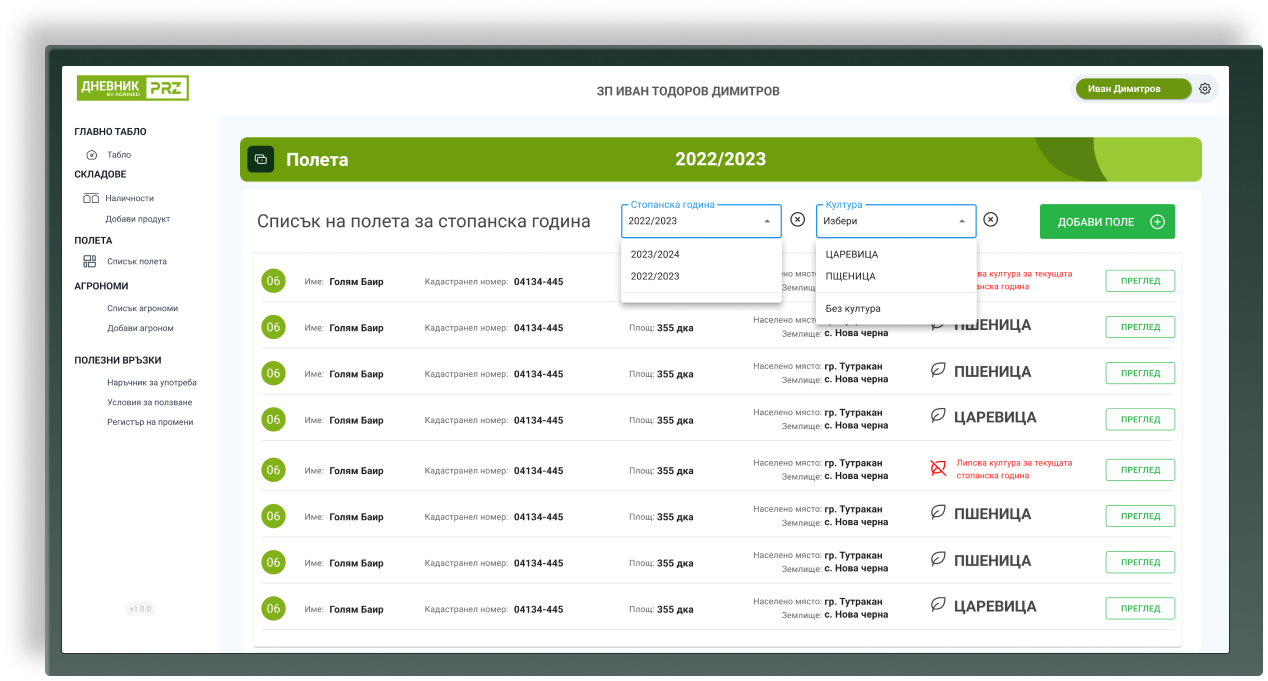Click Списък на полета за стопанска година heading
The width and height of the screenshot is (1268, 681).
coord(424,222)
